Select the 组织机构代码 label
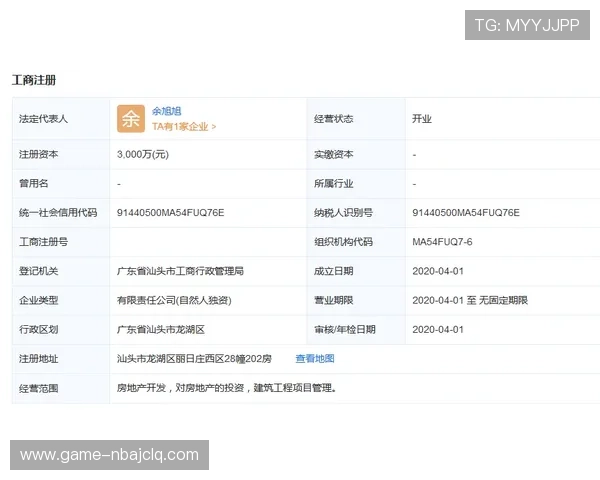 coord(343,242)
